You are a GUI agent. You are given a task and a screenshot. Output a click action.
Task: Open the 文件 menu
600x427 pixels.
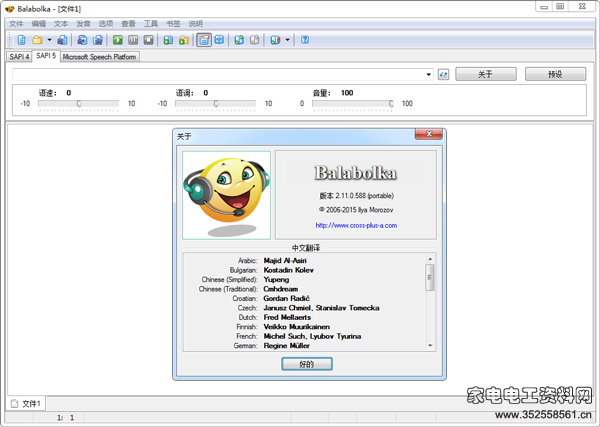(16, 24)
